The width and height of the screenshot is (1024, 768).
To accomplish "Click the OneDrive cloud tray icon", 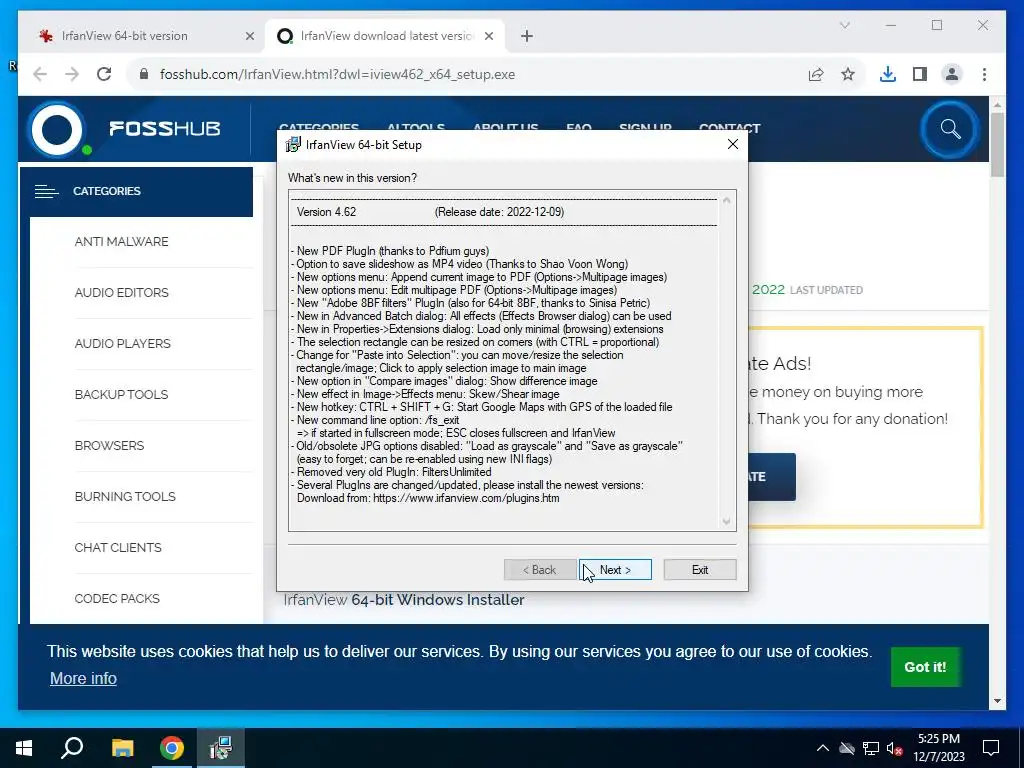I will click(x=847, y=748).
